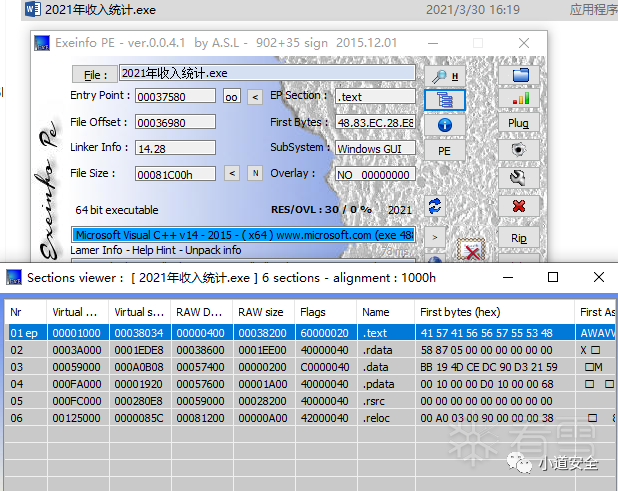Maximize the Sections viewer window
The image size is (618, 491).
click(553, 277)
